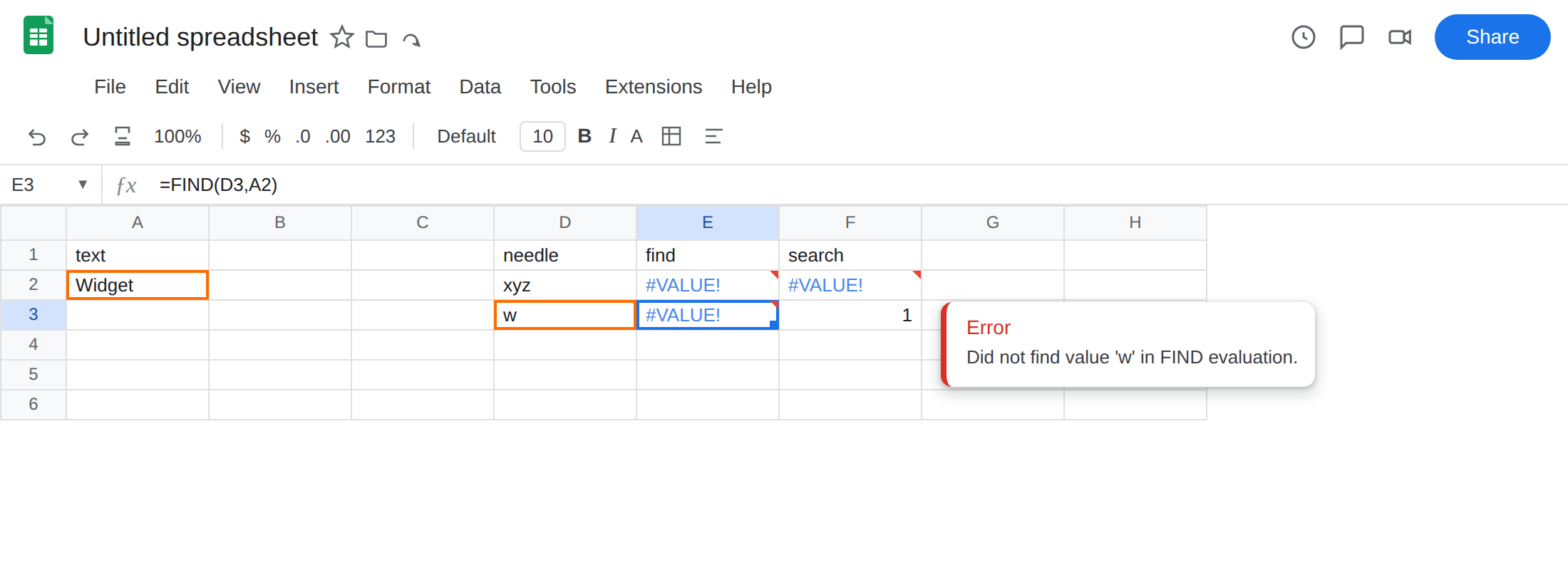Open the zoom 100% dropdown
Screen dimensions: 1568x570
[x=177, y=136]
